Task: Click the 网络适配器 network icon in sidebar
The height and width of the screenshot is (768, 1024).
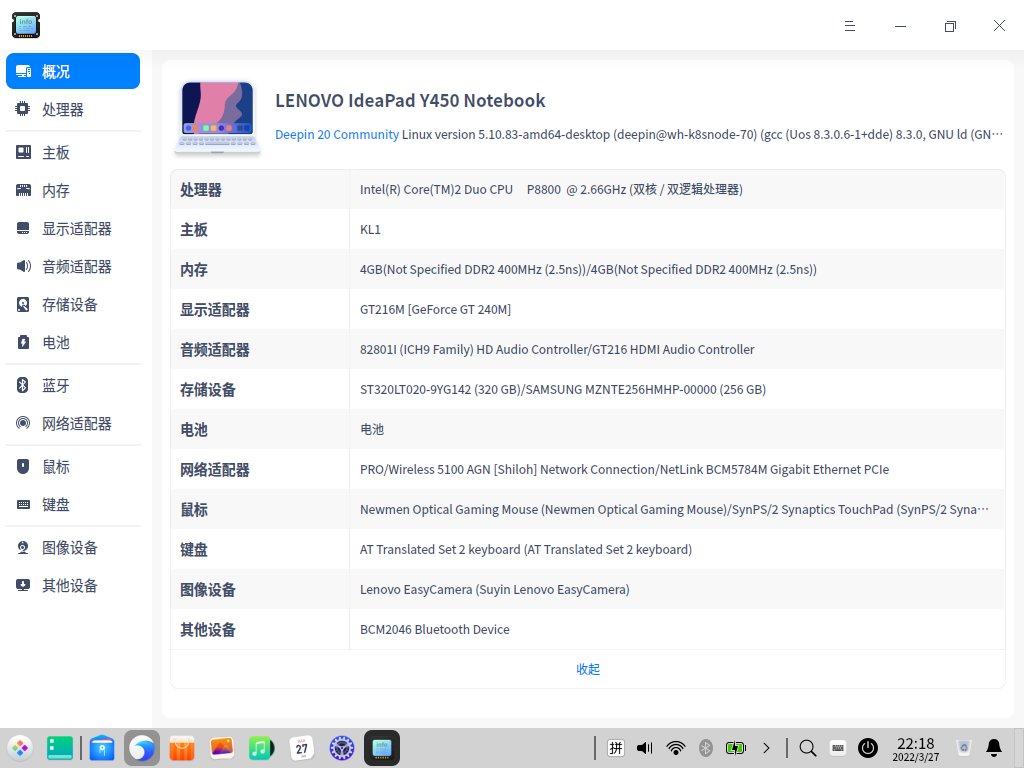Action: pyautogui.click(x=23, y=423)
